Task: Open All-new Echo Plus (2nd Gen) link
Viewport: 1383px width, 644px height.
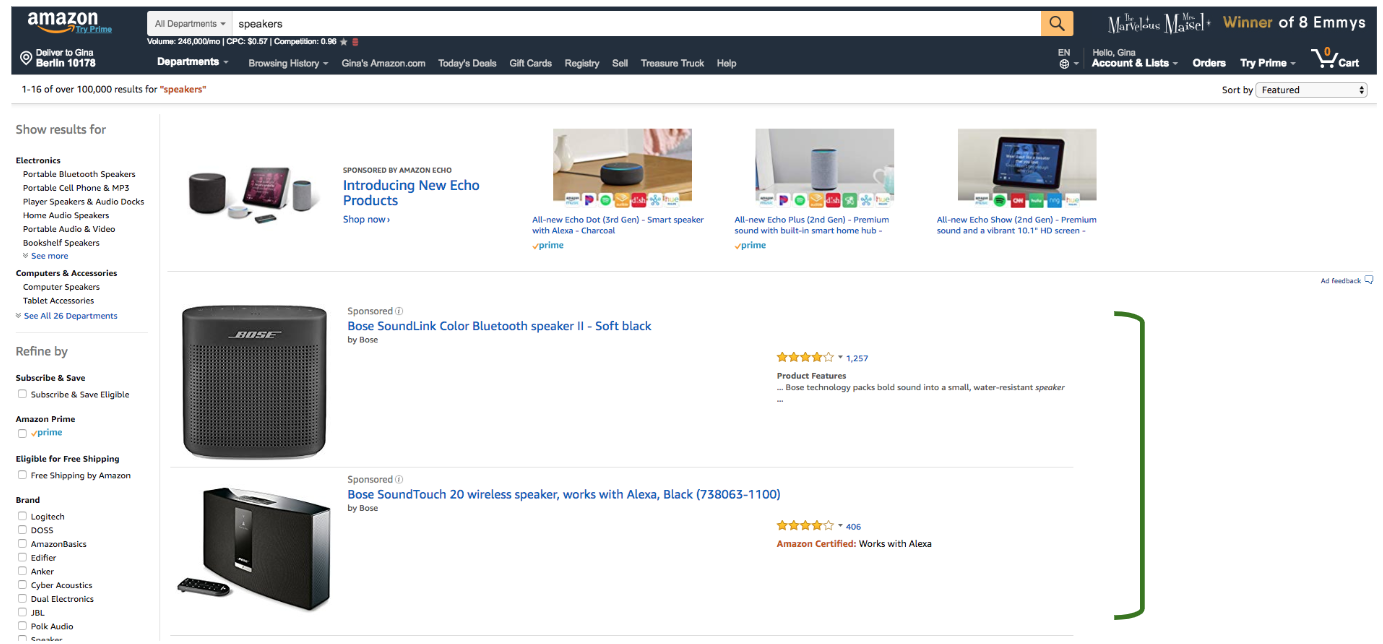Action: point(811,225)
